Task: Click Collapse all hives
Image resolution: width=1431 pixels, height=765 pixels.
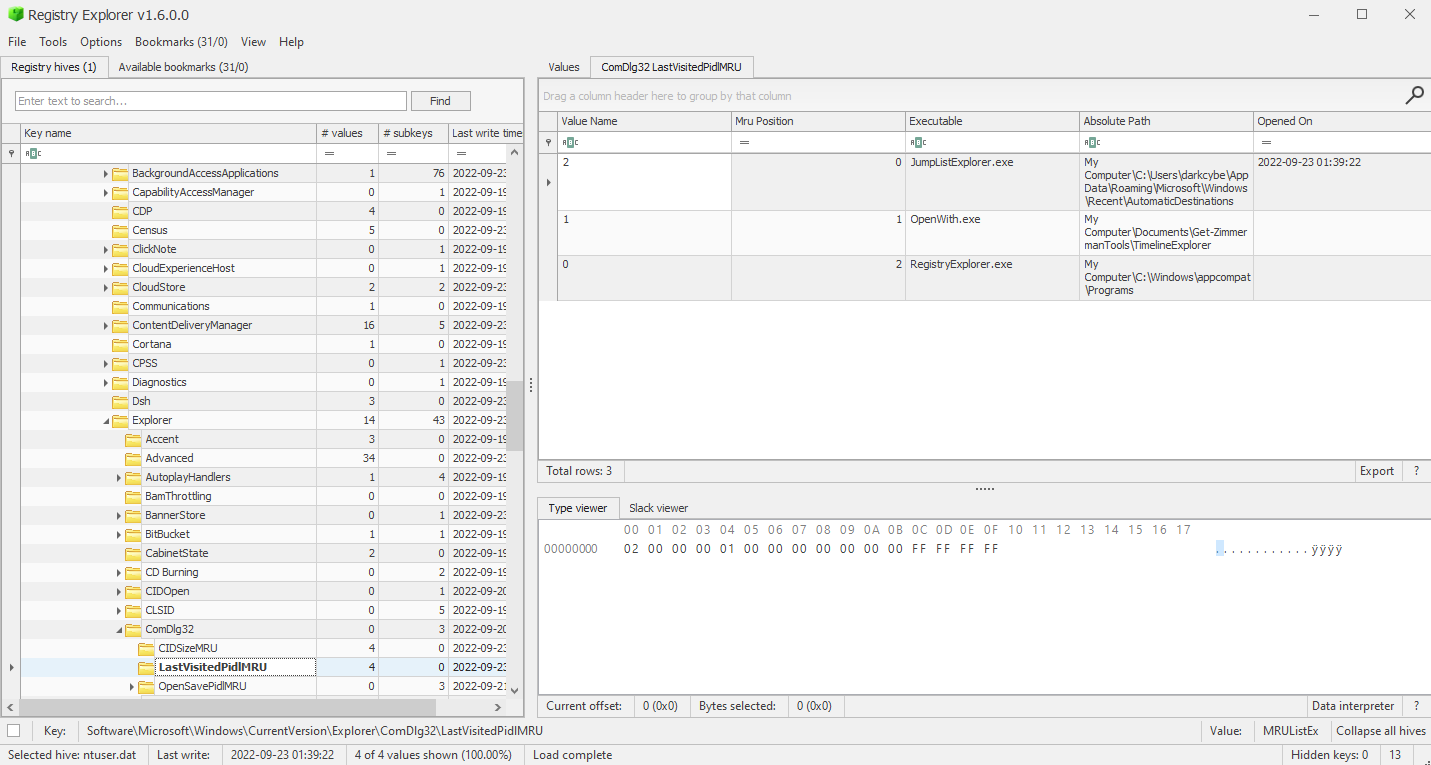Action: [1381, 731]
